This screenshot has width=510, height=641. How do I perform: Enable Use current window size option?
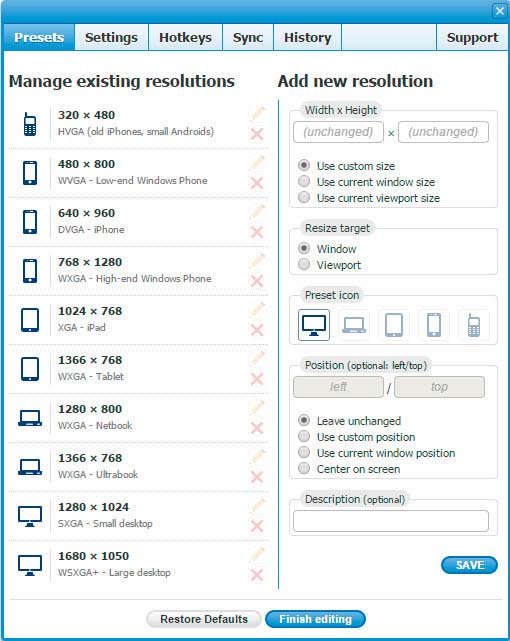[x=304, y=182]
